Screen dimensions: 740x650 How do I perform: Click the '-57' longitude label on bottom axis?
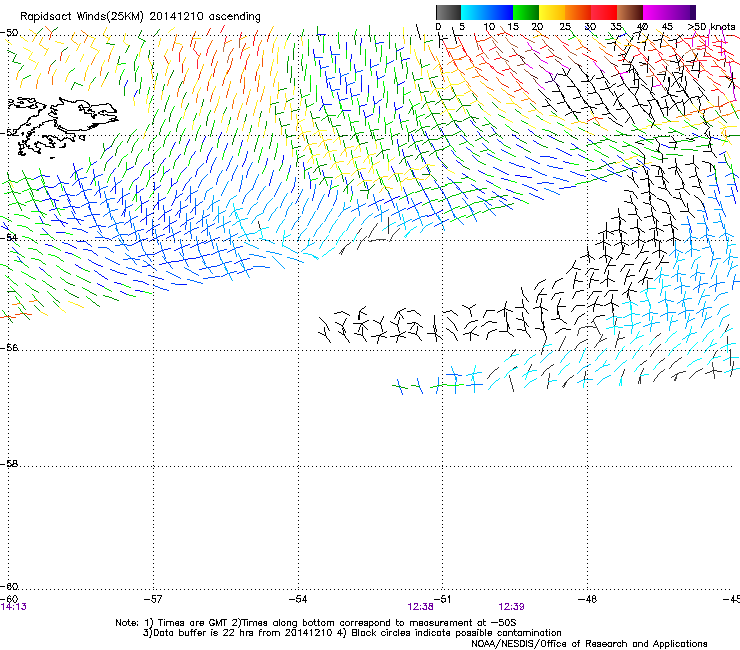(x=153, y=599)
